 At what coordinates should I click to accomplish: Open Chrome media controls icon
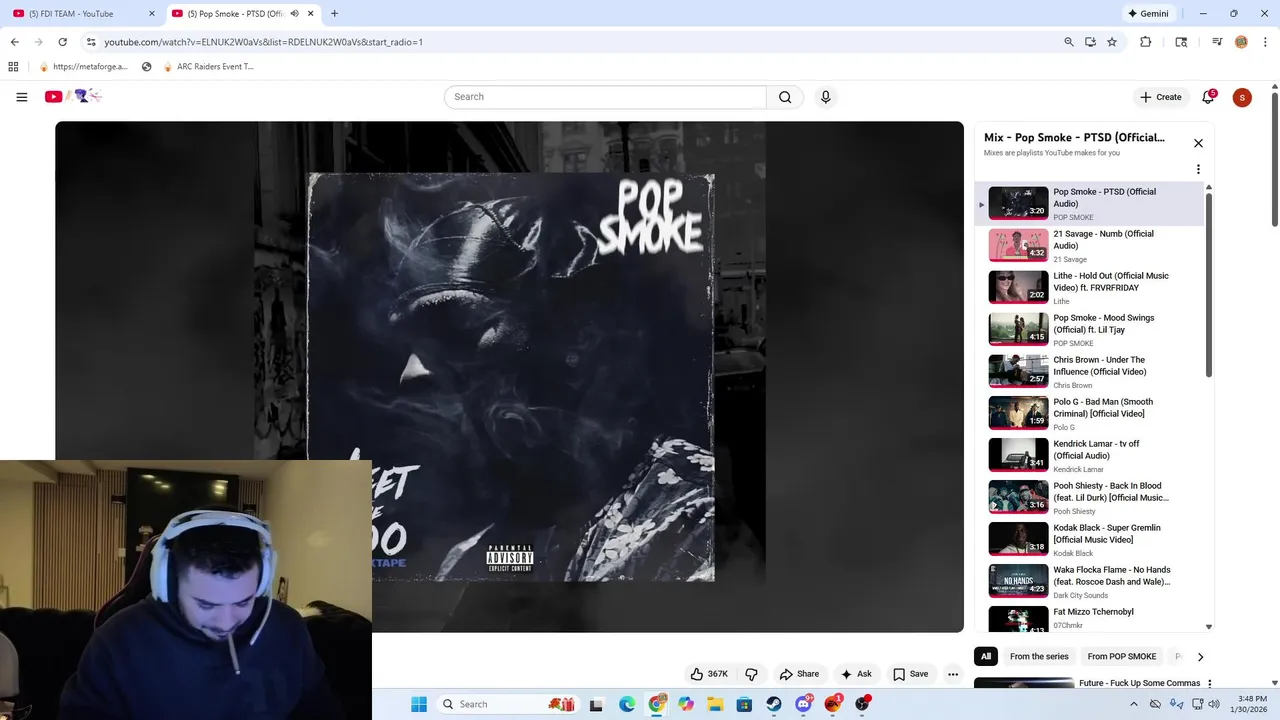(x=1217, y=42)
